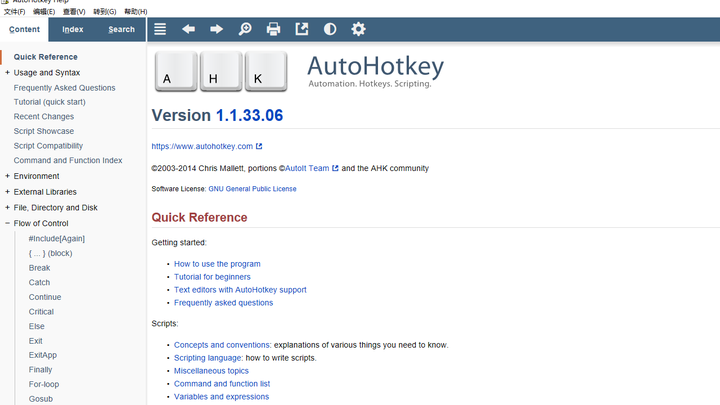The height and width of the screenshot is (405, 720).
Task: Open the 查看(V) menu
Action: click(74, 11)
